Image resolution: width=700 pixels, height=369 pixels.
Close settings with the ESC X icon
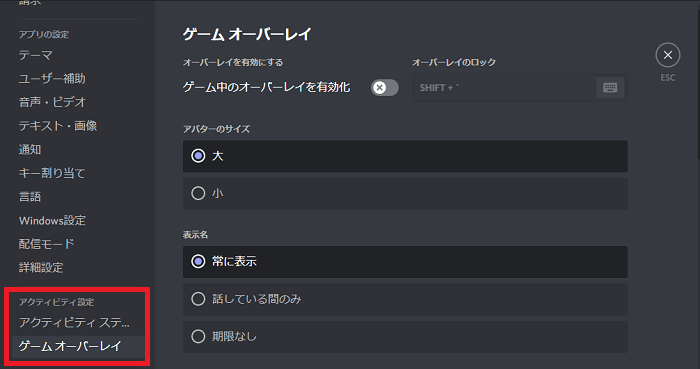667,55
